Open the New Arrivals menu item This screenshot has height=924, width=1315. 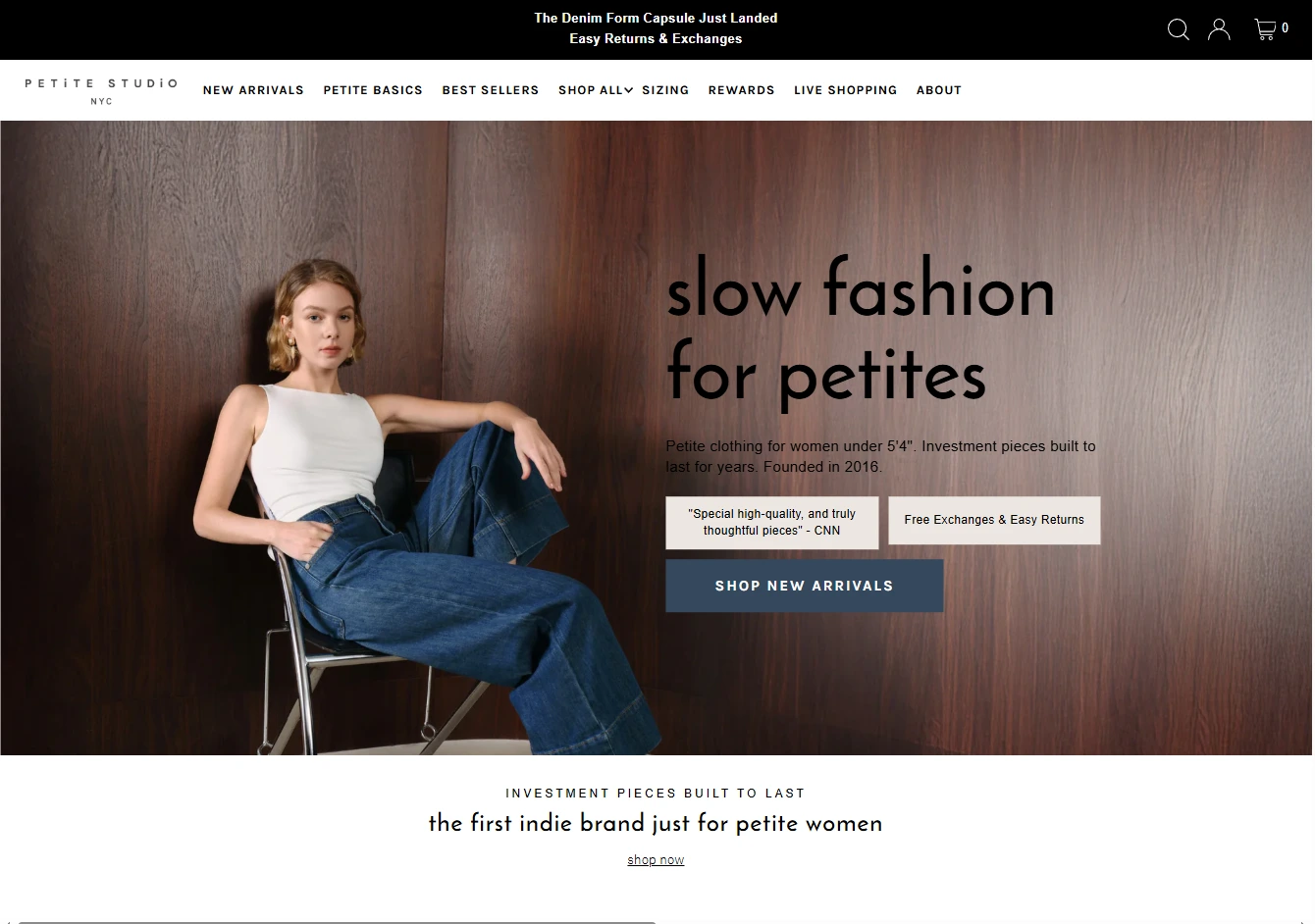pos(253,90)
